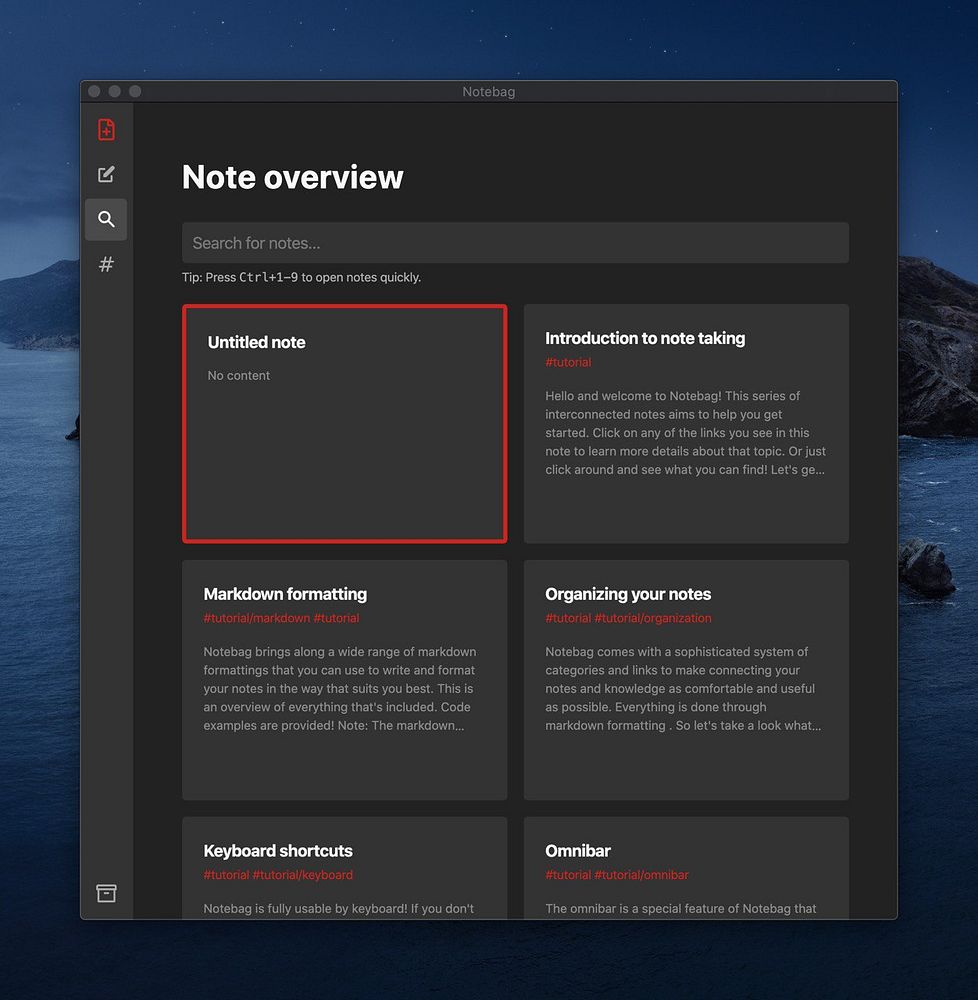The width and height of the screenshot is (978, 1000).
Task: Open the note editor pencil icon
Action: pos(106,174)
